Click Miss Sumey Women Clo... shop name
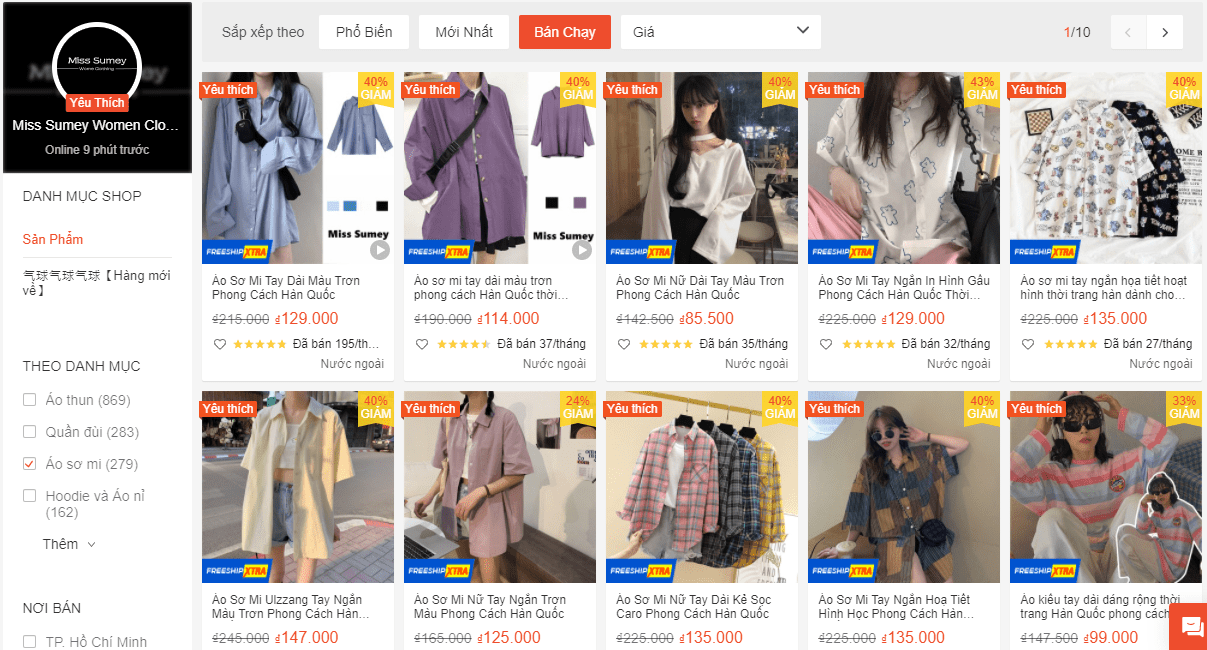Screen dimensions: 1207x650 click(97, 125)
